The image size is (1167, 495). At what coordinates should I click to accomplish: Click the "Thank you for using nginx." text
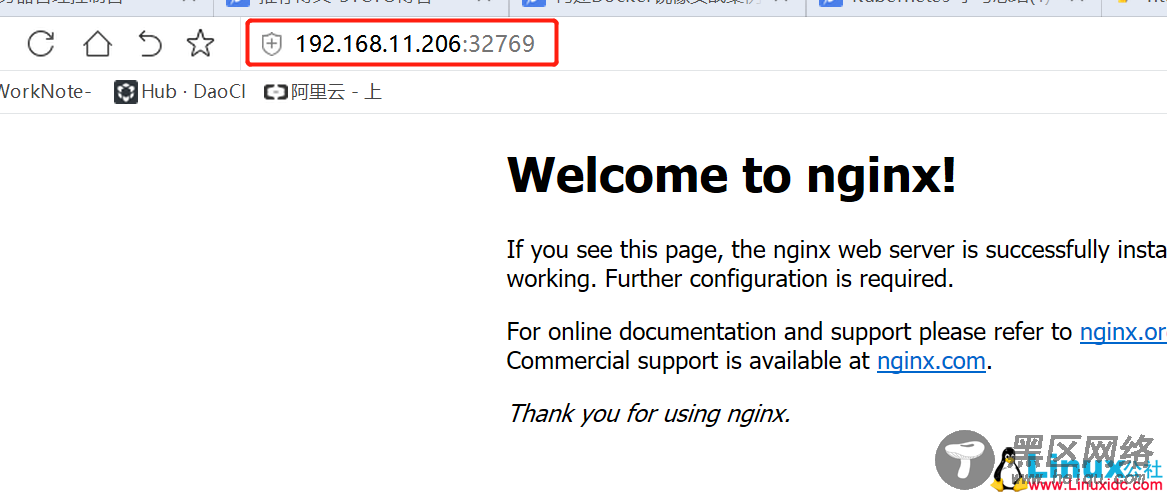point(648,412)
